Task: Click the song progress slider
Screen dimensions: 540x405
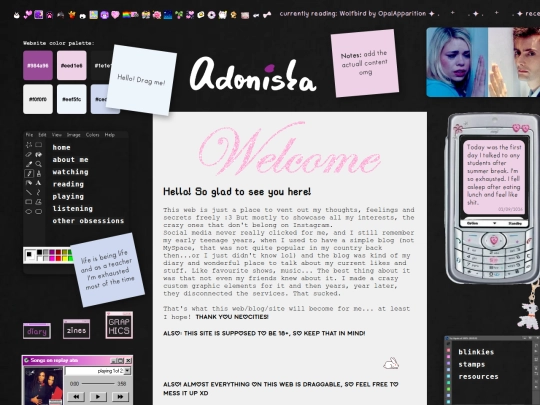Action: (98, 384)
